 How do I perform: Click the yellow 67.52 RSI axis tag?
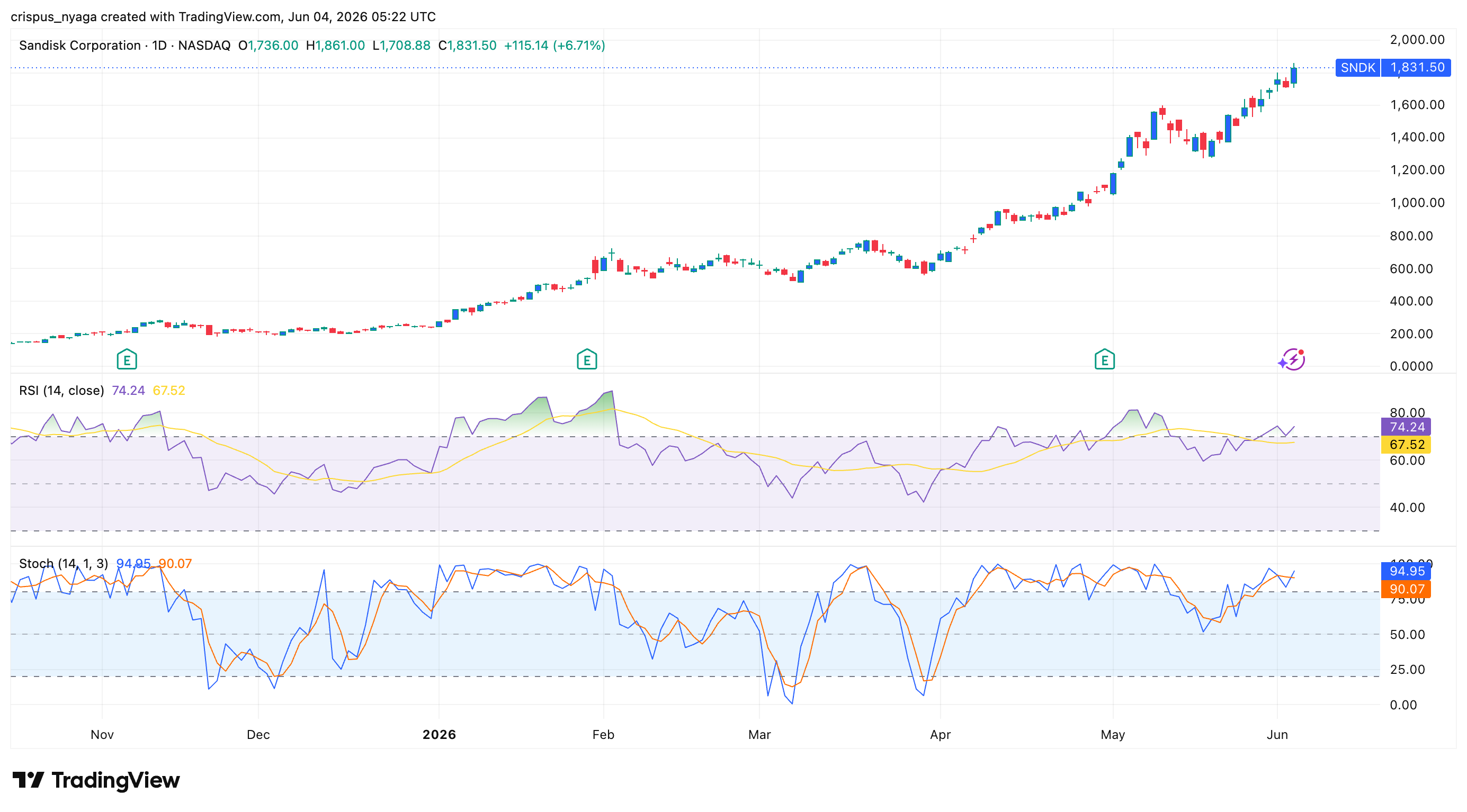(x=1406, y=445)
